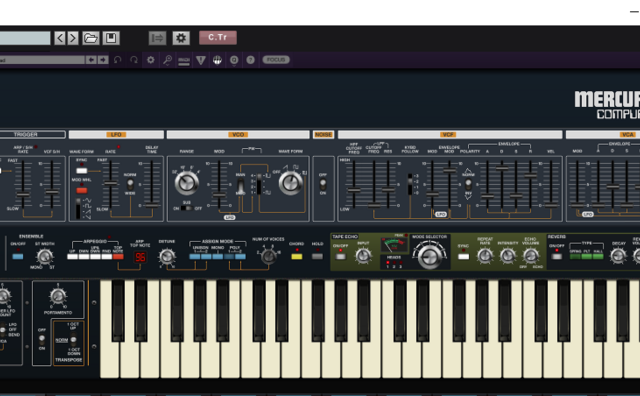Screen dimensions: 640x396
Task: Click the undo arrow in the purple toolbar
Action: [x=118, y=60]
